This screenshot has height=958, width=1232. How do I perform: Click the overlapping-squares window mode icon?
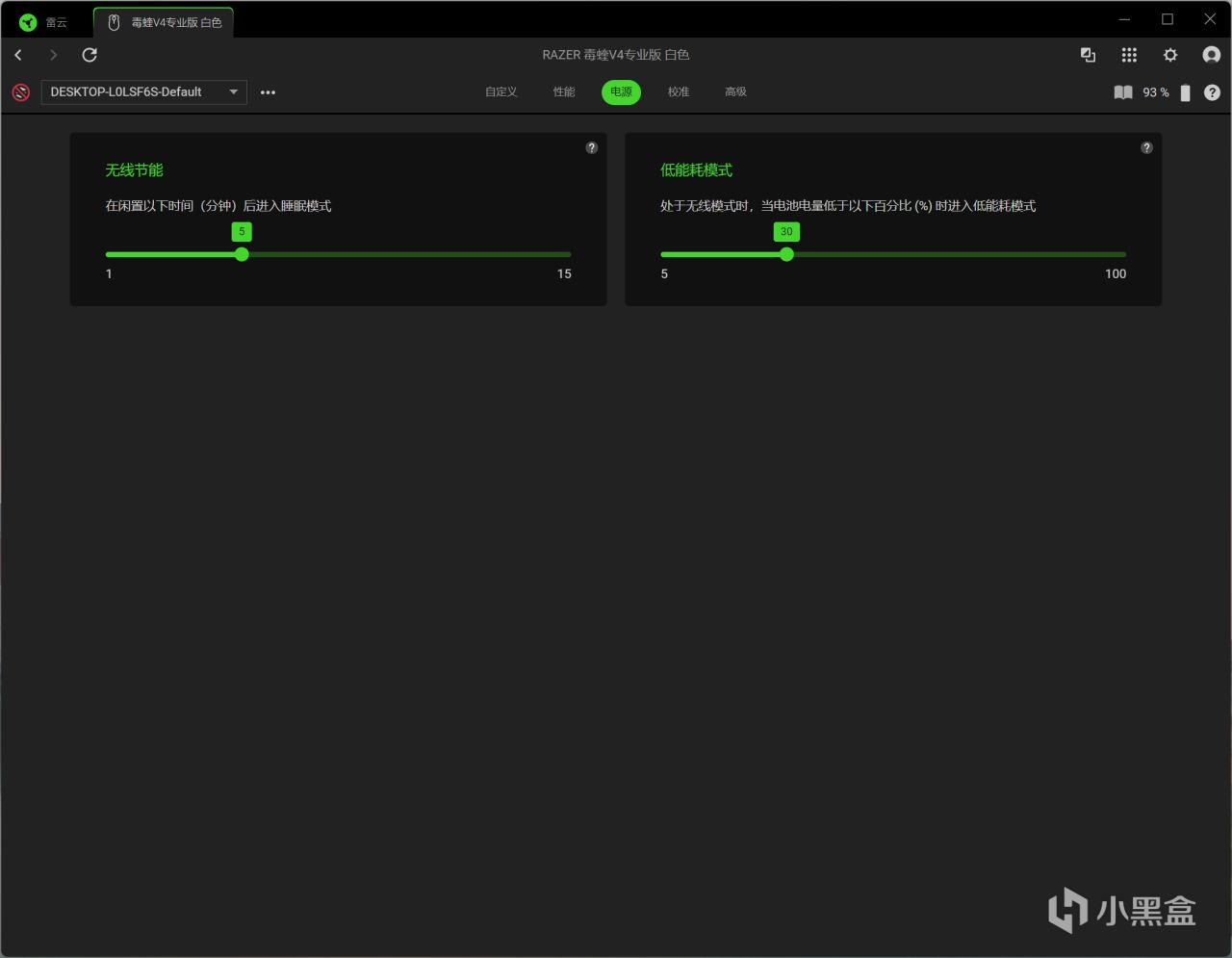(x=1089, y=55)
